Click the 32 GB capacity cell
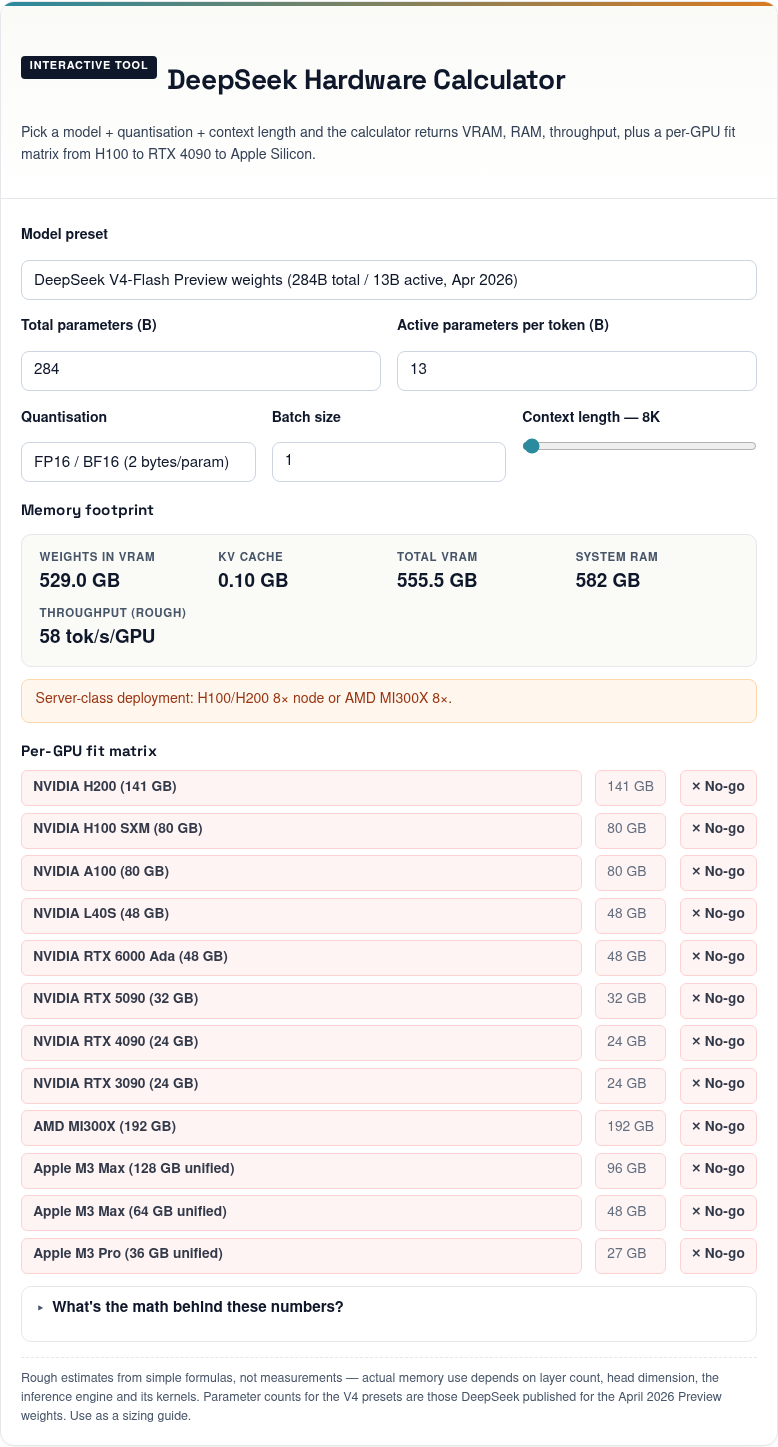This screenshot has height=1447, width=778. pos(630,1000)
